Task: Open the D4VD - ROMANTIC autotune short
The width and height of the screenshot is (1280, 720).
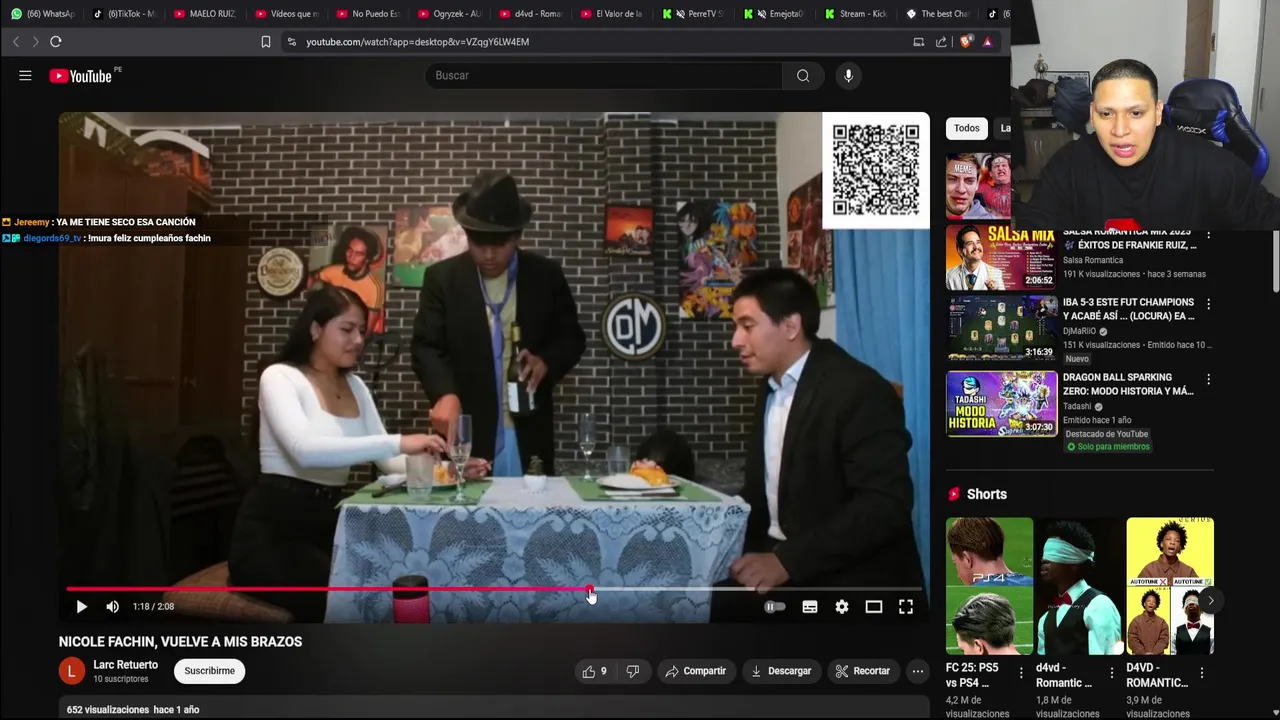Action: click(1169, 586)
